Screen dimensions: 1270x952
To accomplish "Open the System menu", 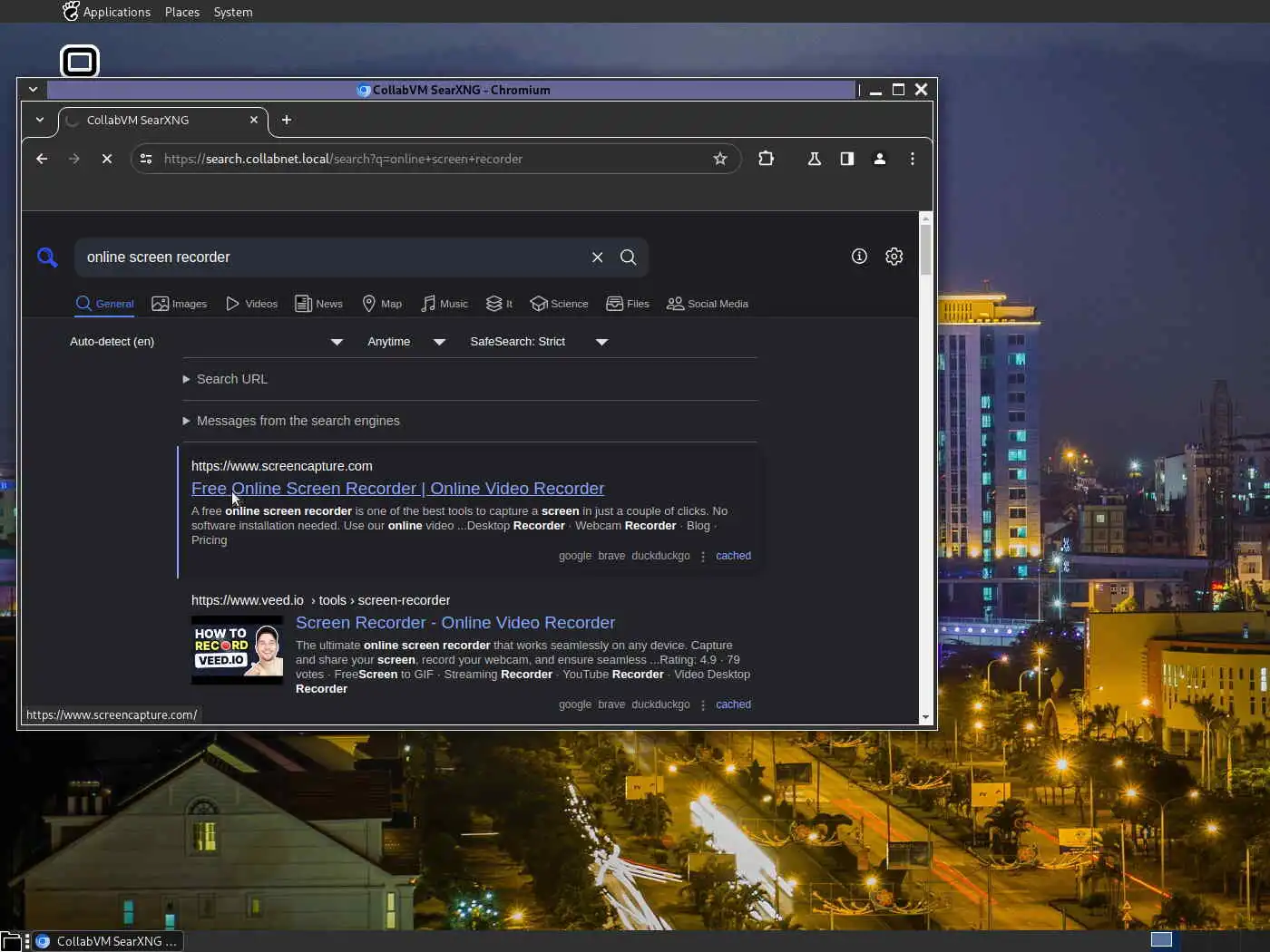I will pyautogui.click(x=233, y=12).
